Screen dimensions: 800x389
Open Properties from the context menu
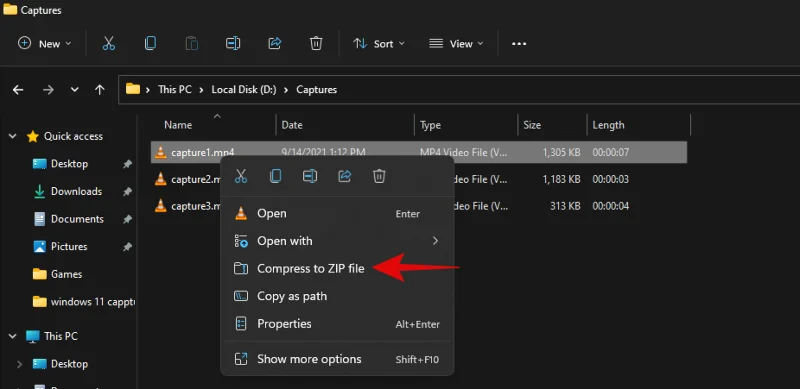(337, 324)
